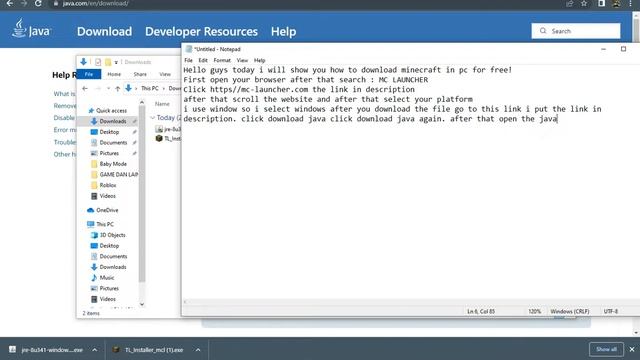Select Desktop under Quick access
Image resolution: width=640 pixels, height=360 pixels.
pyautogui.click(x=109, y=132)
